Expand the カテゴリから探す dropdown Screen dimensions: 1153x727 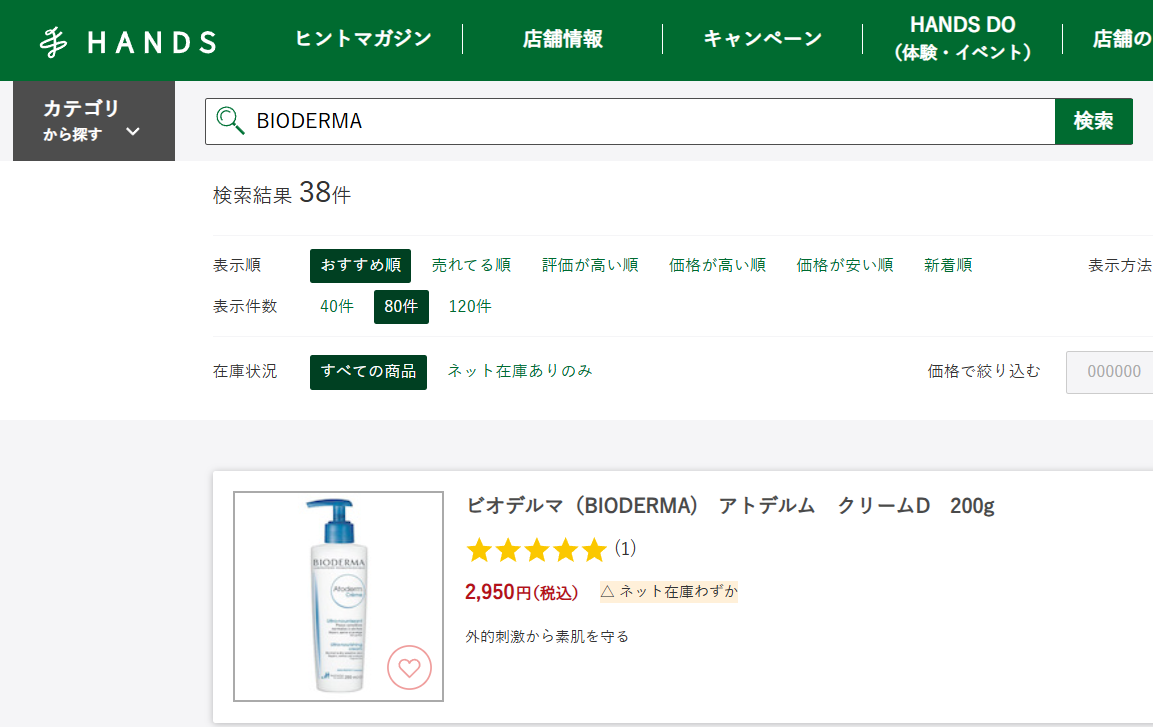[94, 121]
